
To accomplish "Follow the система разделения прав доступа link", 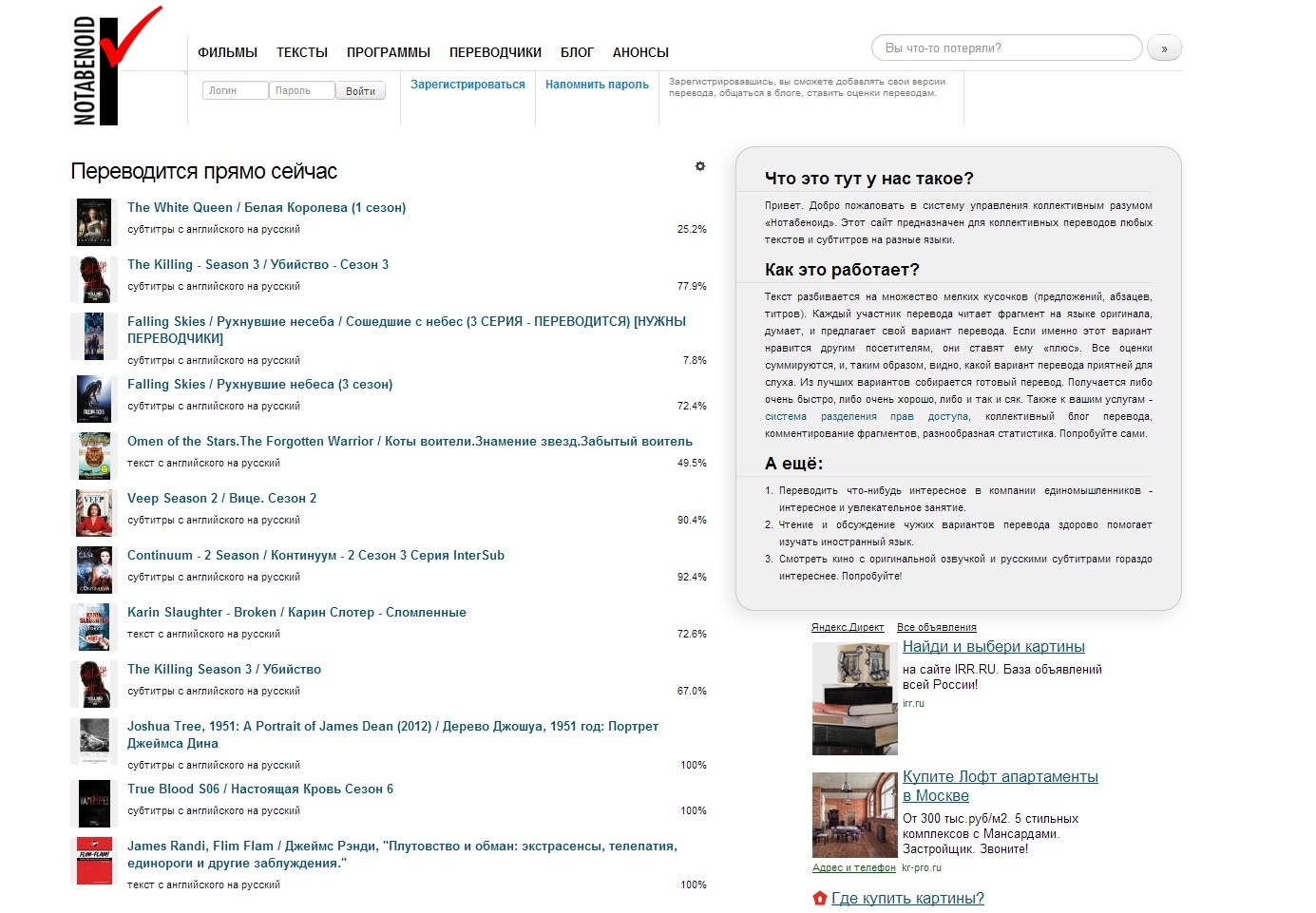I will coord(867,417).
